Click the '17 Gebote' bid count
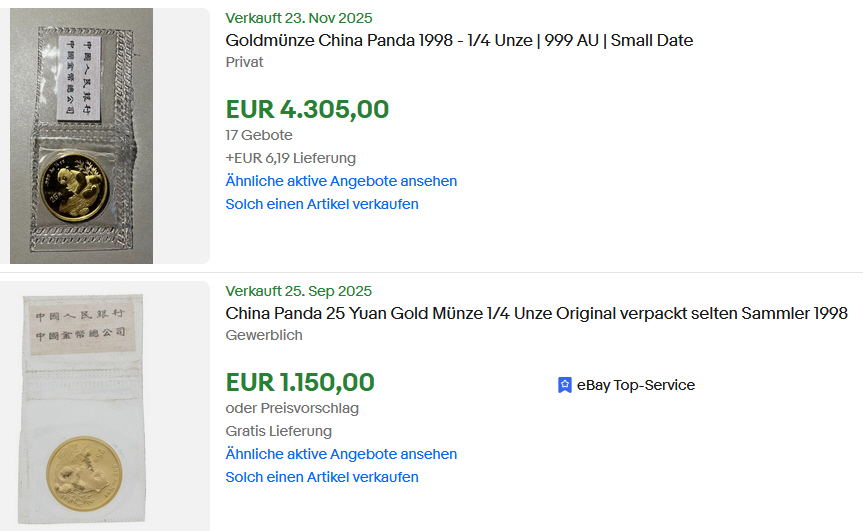 259,135
